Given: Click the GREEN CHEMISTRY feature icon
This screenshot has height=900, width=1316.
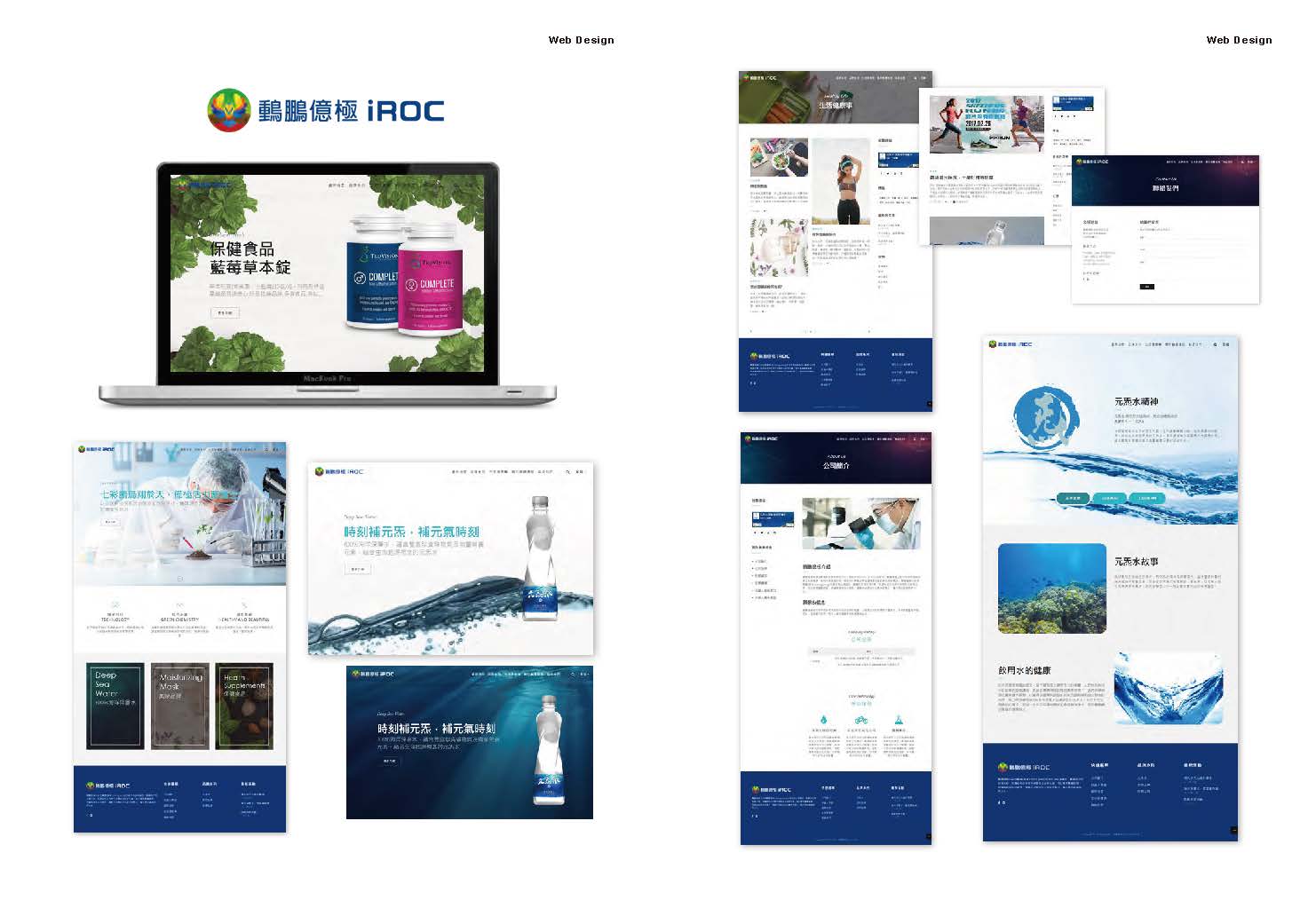Looking at the screenshot, I should (179, 605).
